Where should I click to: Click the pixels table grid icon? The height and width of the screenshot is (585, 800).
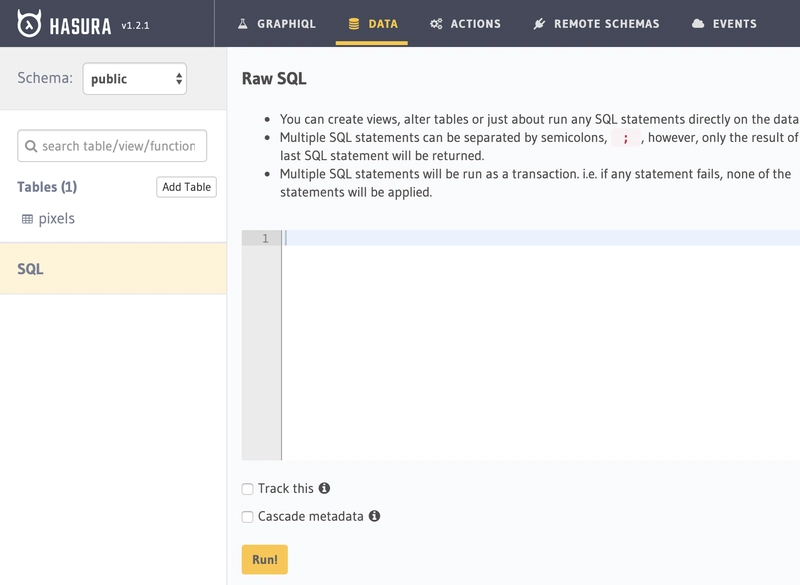tap(27, 219)
